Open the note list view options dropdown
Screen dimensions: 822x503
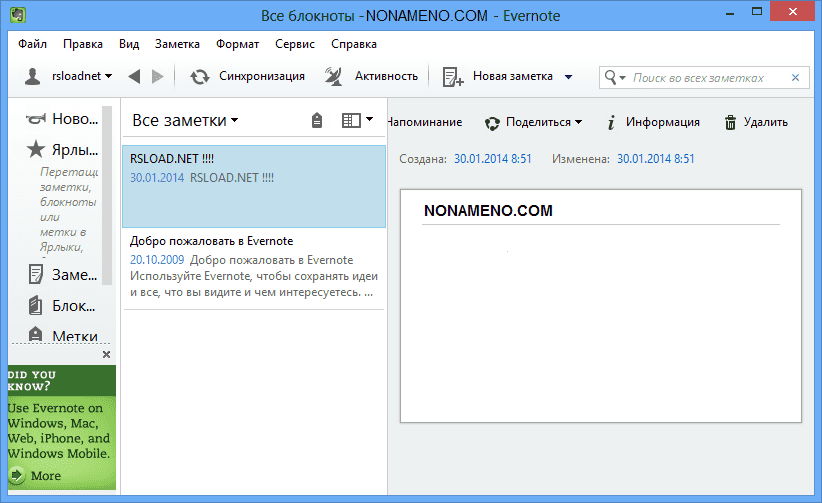[356, 120]
